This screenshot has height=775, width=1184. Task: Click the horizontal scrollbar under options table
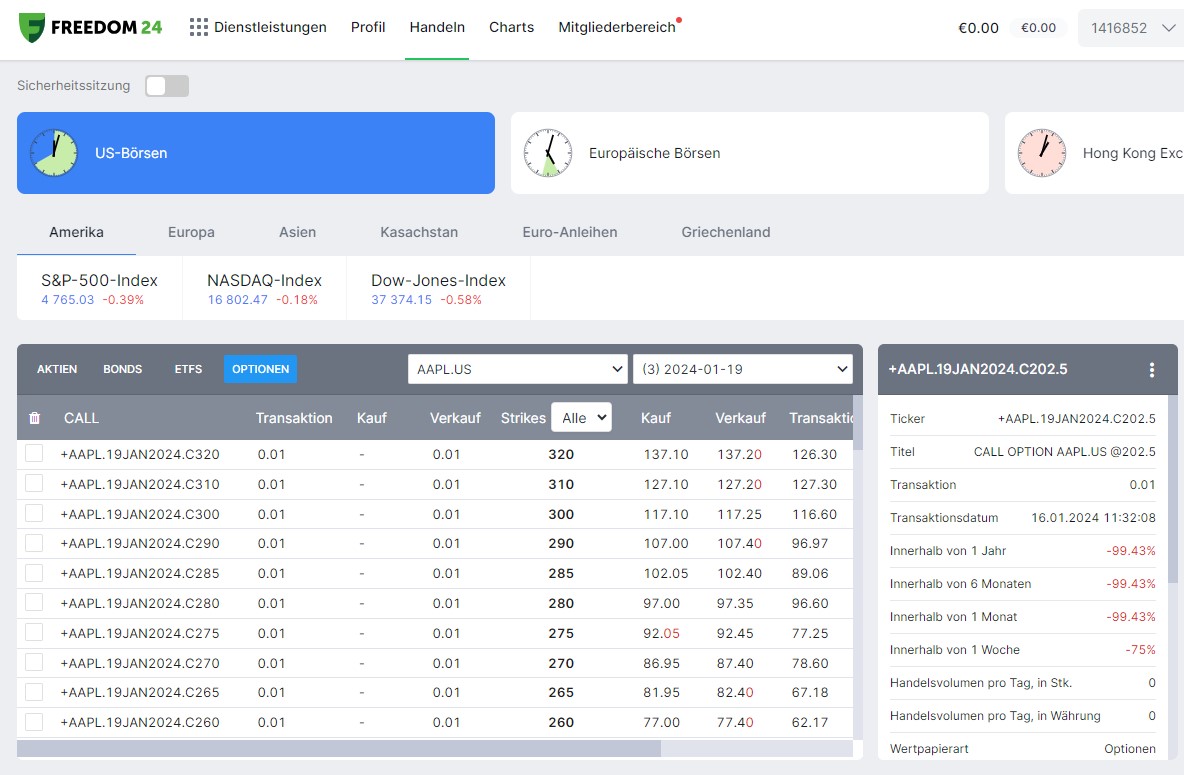(338, 749)
